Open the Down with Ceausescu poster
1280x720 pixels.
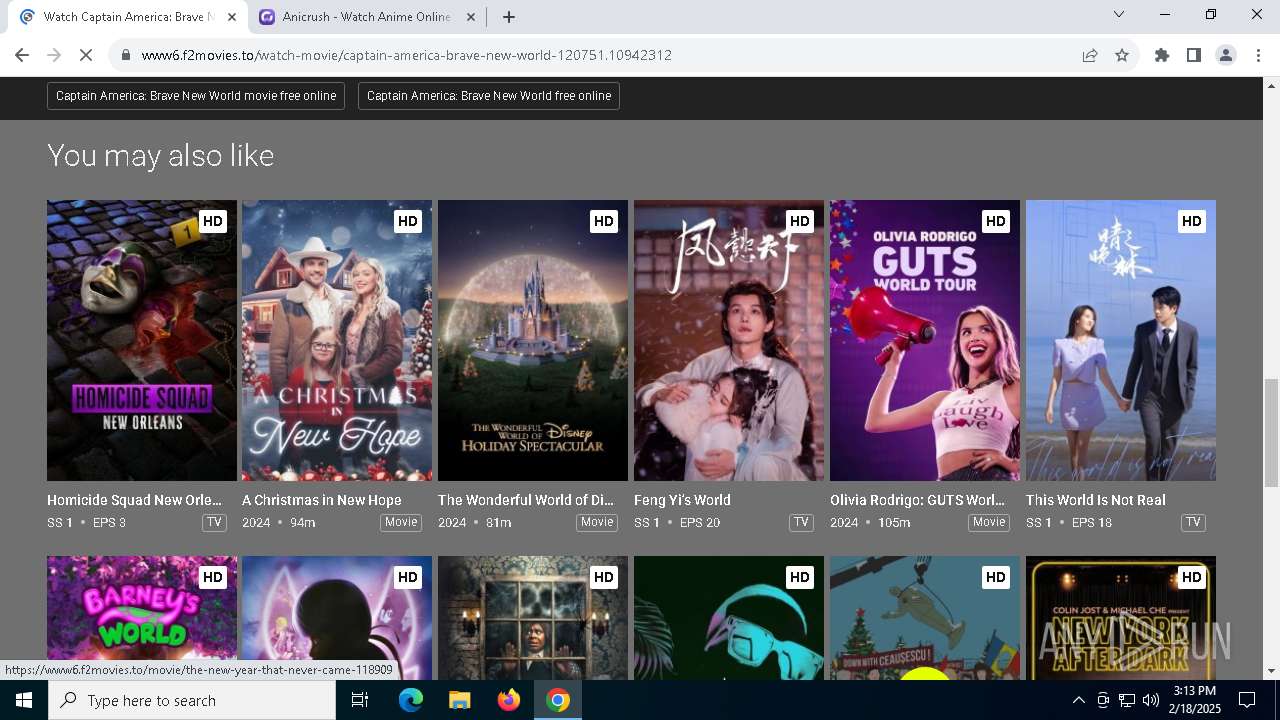925,617
